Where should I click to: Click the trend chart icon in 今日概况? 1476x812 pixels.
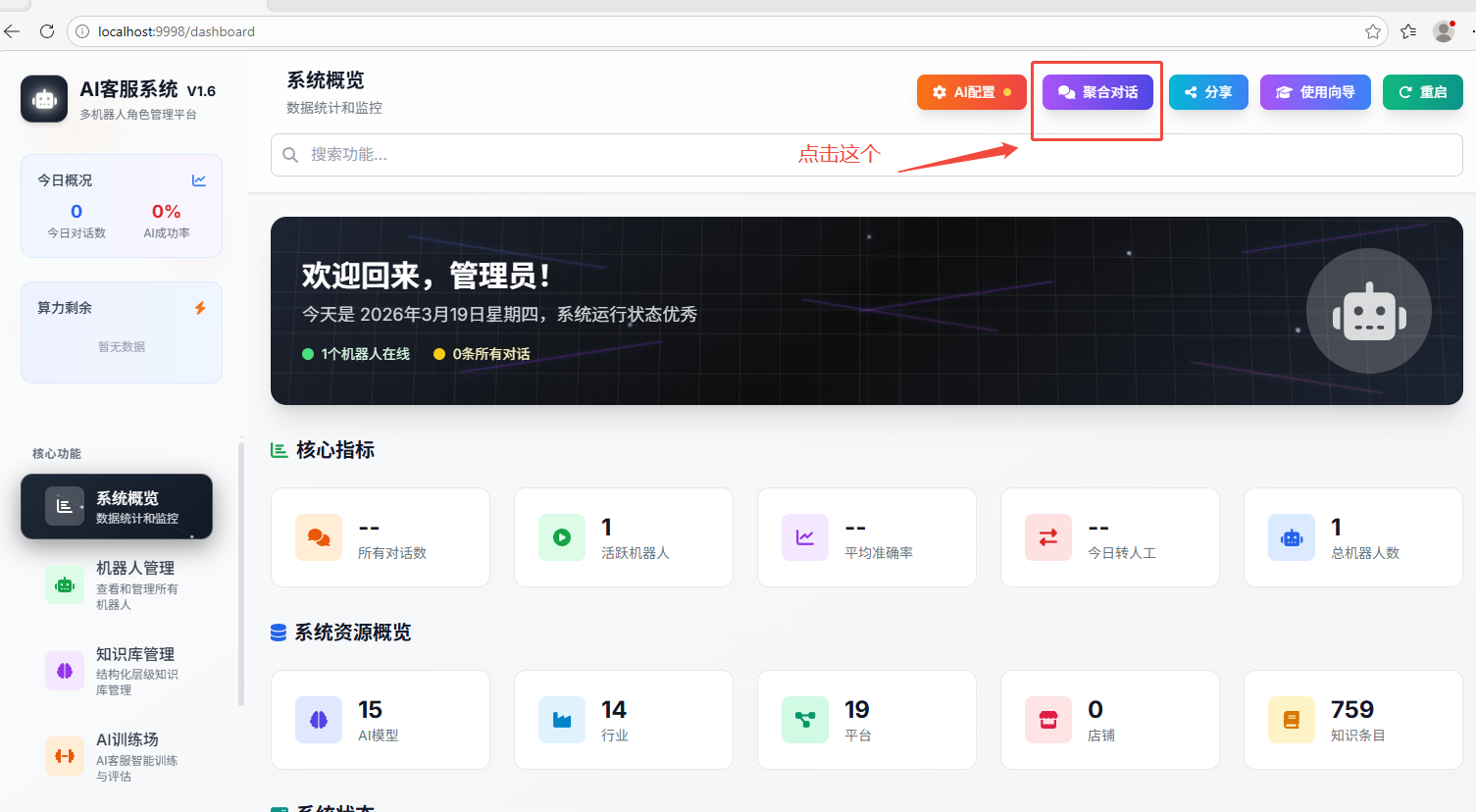point(199,180)
